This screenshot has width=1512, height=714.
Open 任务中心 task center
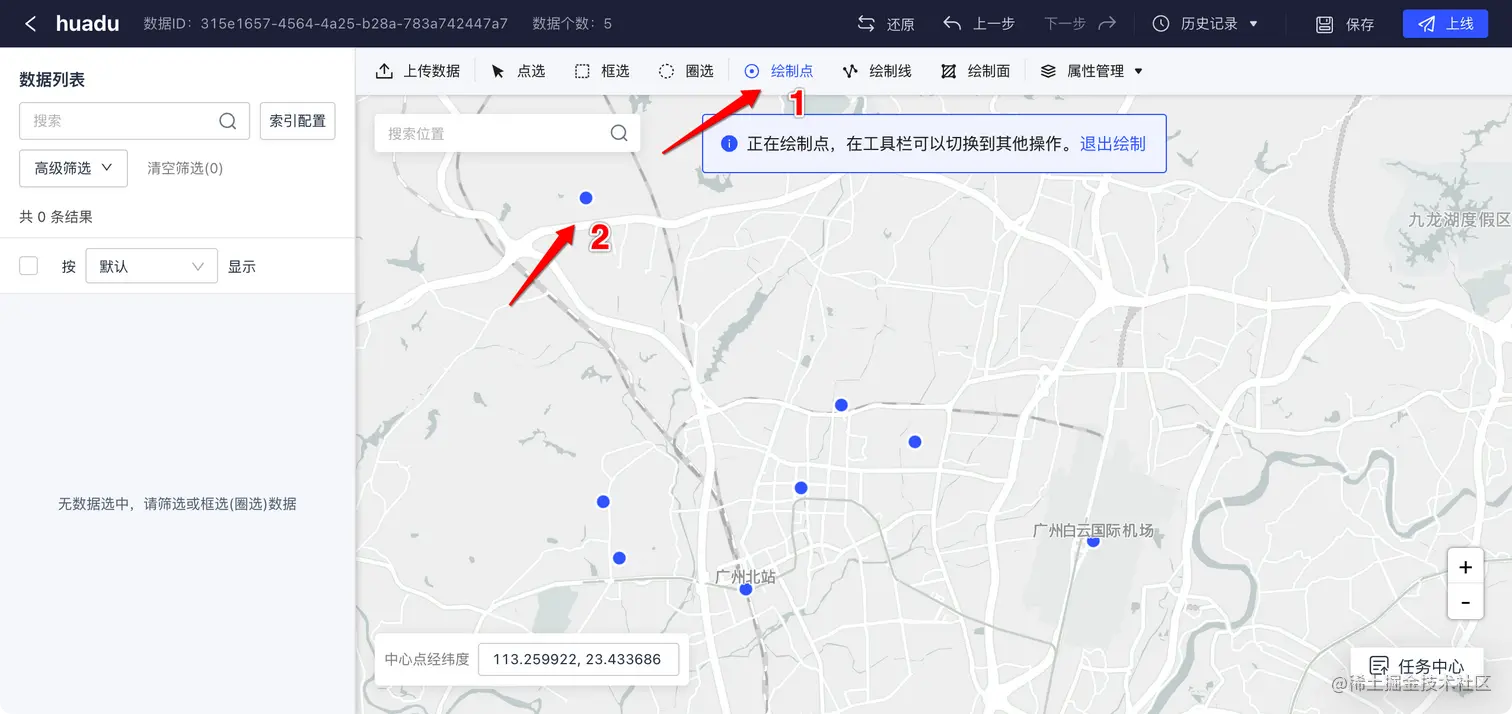(x=1418, y=666)
